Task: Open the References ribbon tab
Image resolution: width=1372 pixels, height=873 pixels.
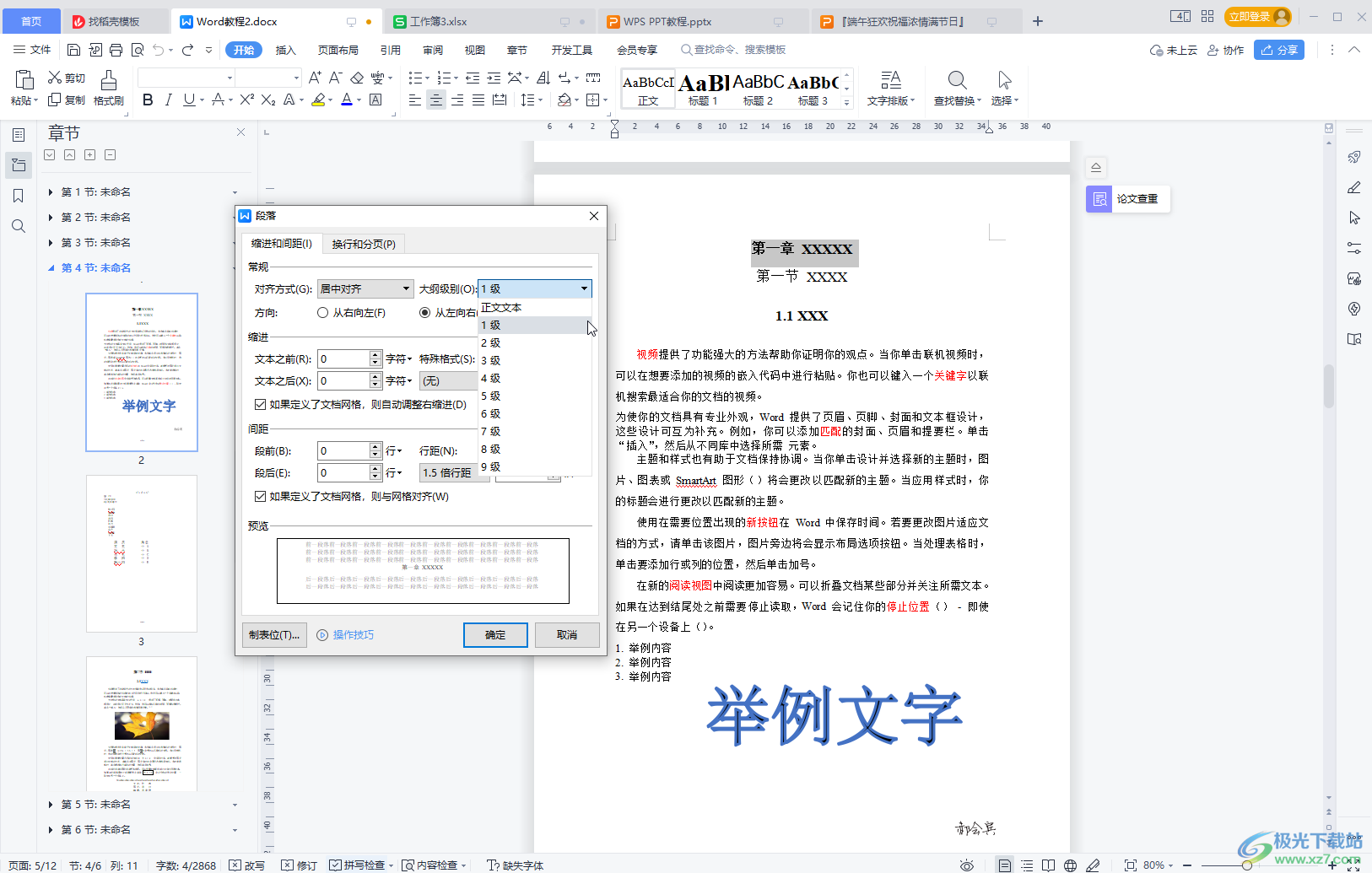Action: click(391, 50)
